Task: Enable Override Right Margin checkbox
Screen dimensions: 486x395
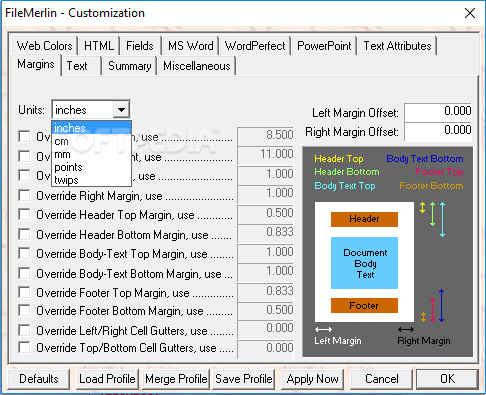Action: tap(24, 195)
